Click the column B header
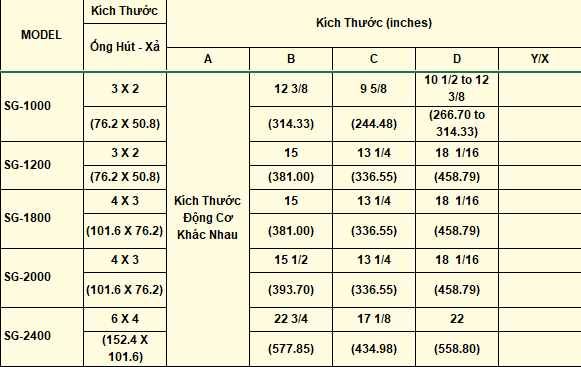The height and width of the screenshot is (367, 581). [291, 59]
